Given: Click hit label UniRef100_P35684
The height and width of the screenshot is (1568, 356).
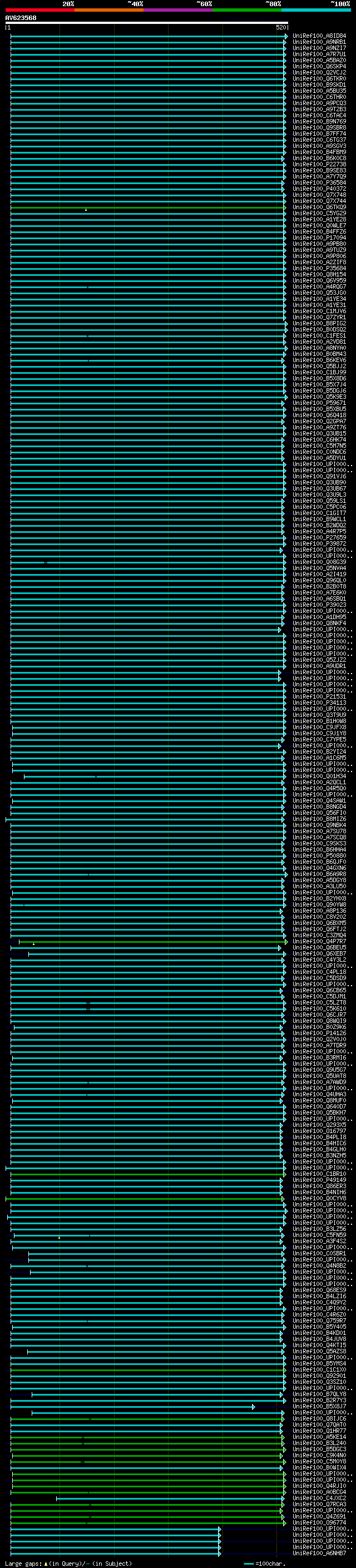Looking at the screenshot, I should (x=319, y=269).
